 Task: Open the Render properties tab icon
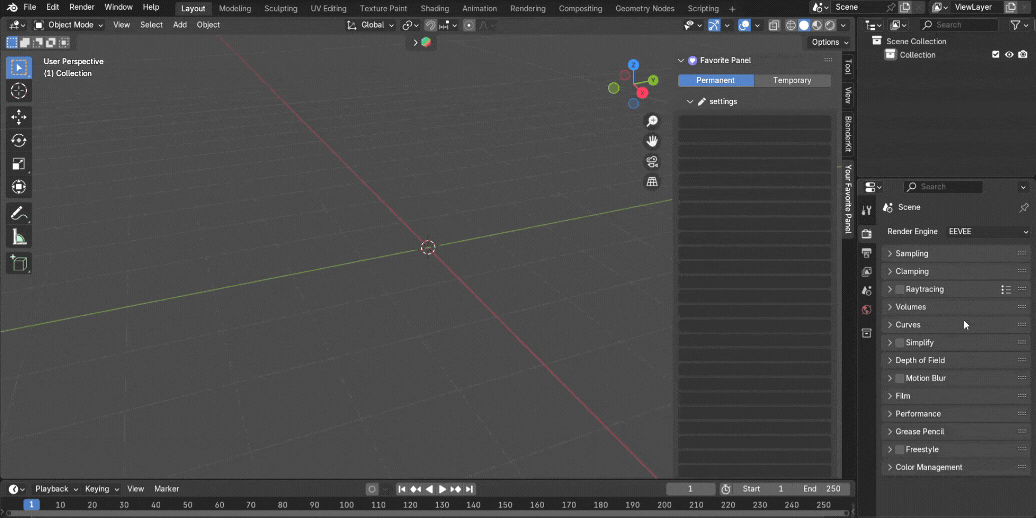pyautogui.click(x=867, y=233)
